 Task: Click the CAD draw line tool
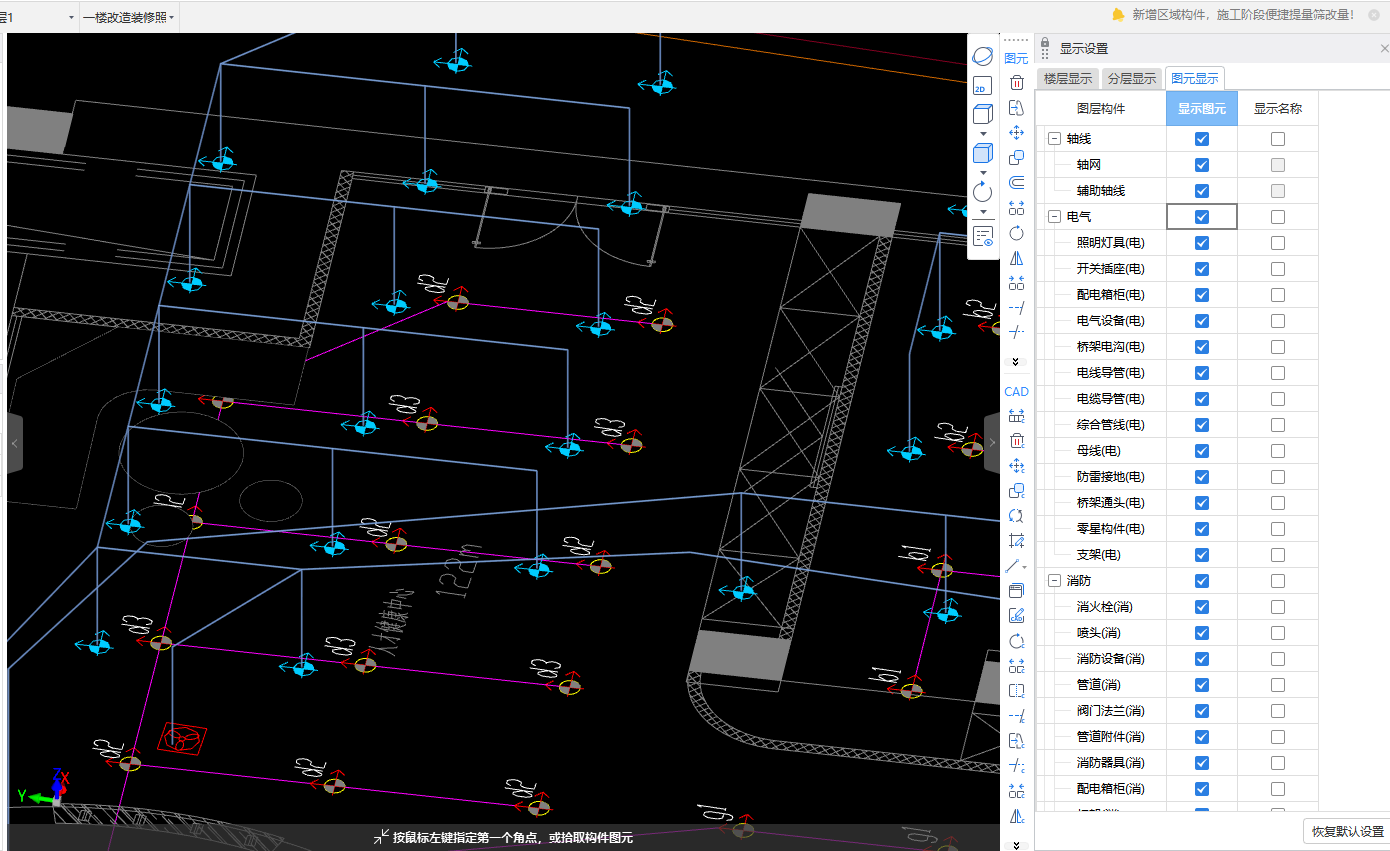[x=1013, y=566]
